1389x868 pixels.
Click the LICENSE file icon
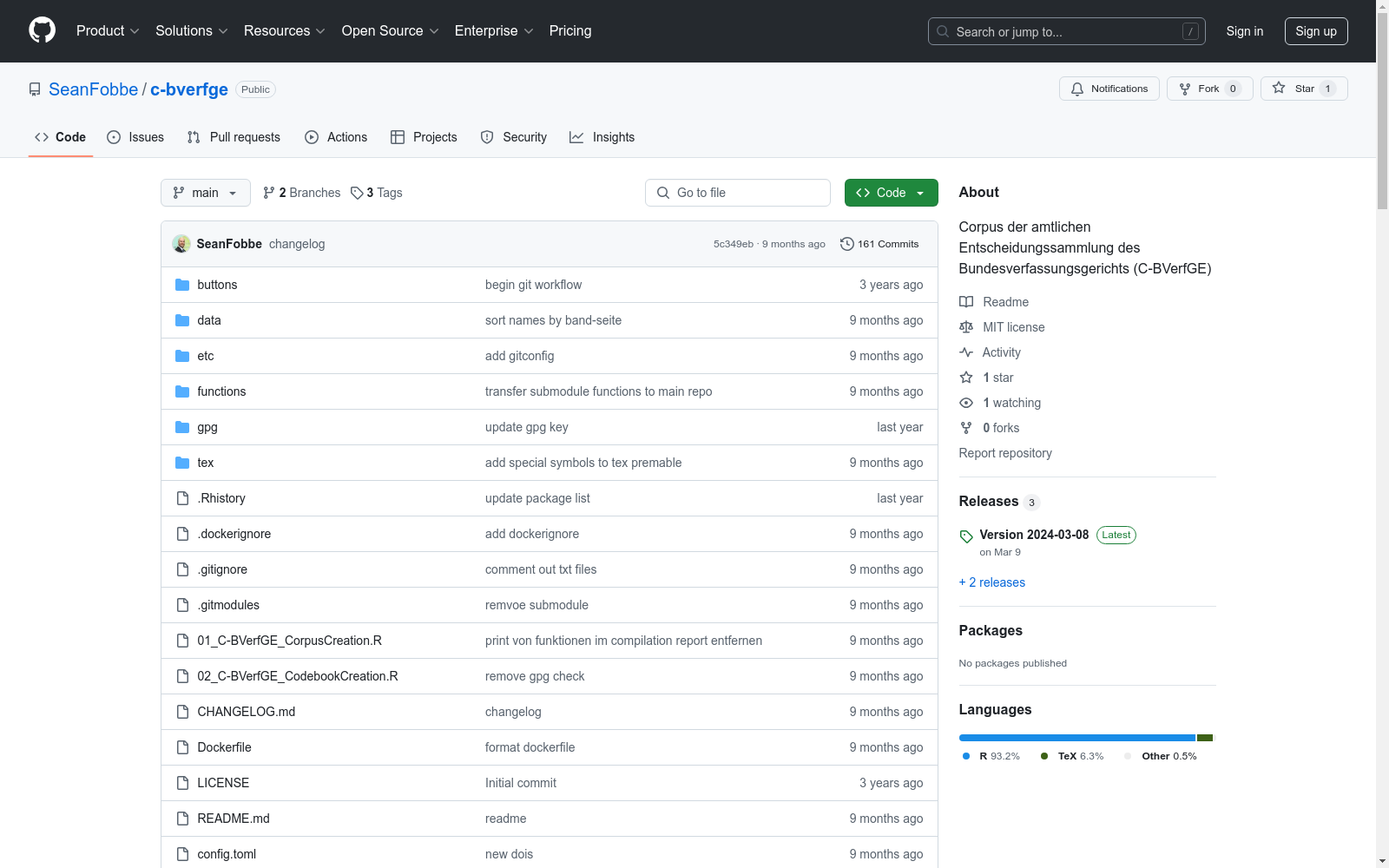point(182,783)
